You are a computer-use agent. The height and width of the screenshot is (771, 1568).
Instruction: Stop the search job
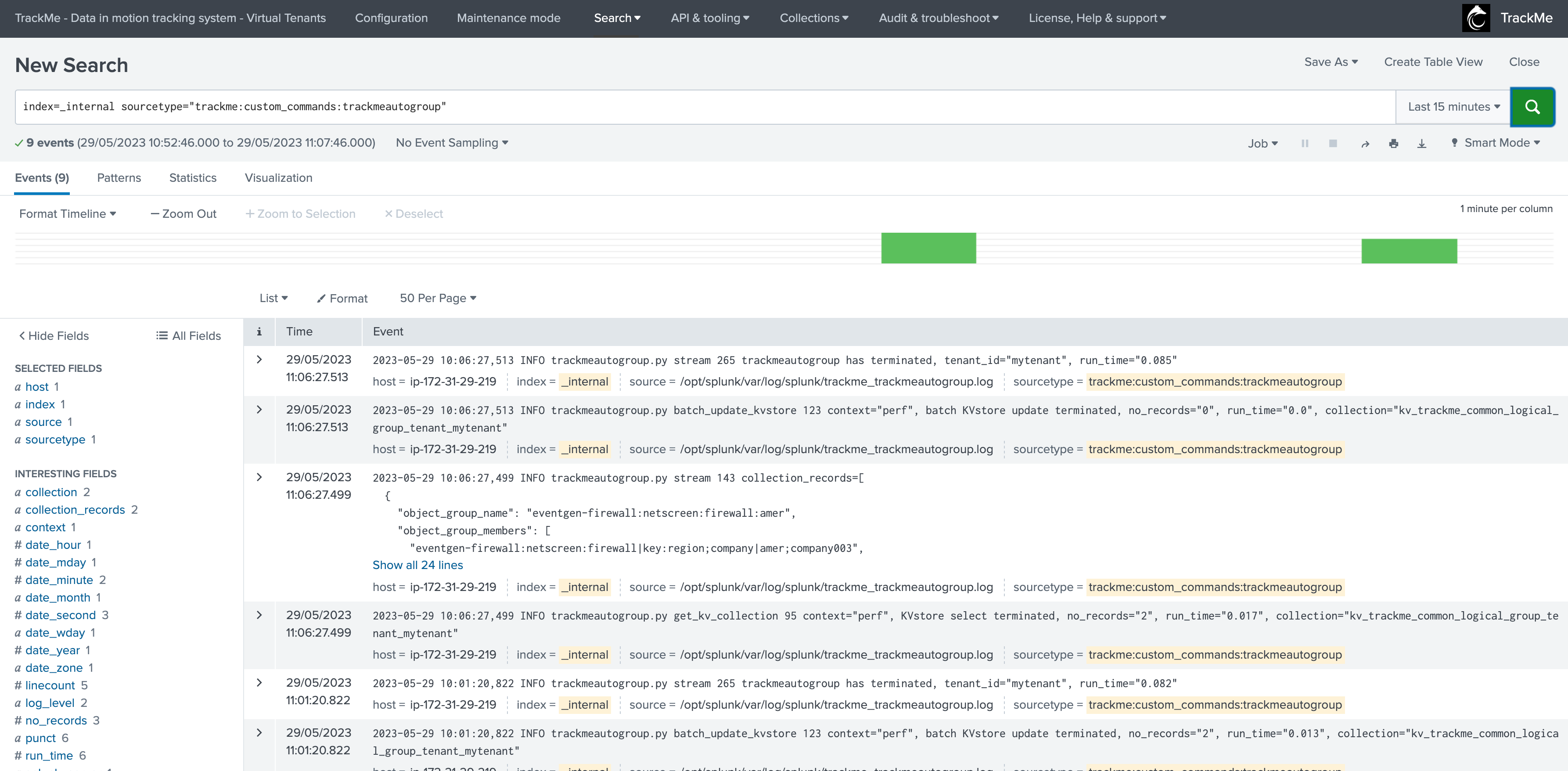click(1332, 143)
